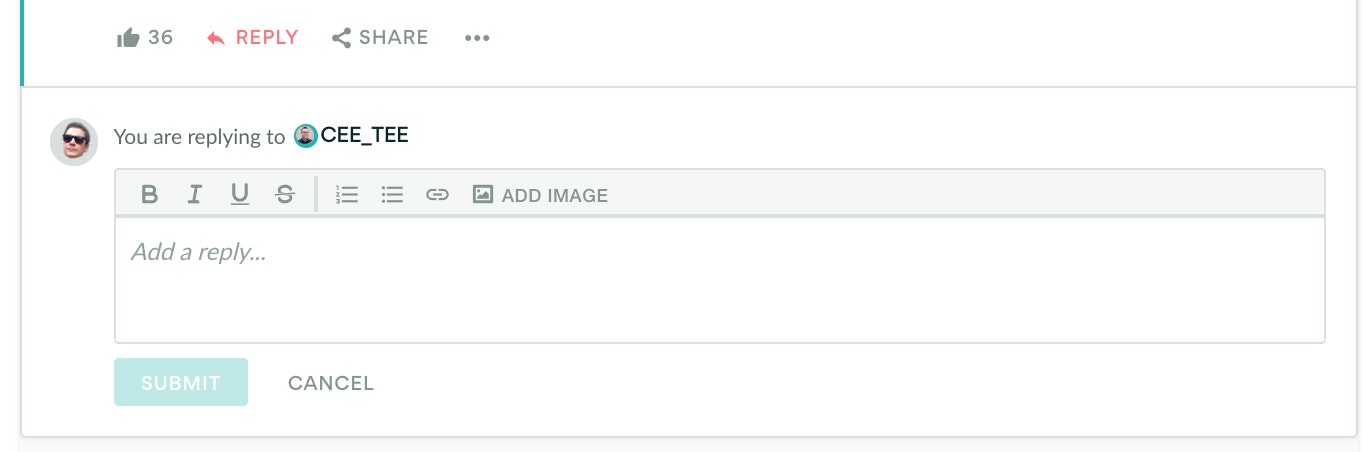Click the image icon beside ADD IMAGE
This screenshot has height=452, width=1372.
(x=483, y=194)
